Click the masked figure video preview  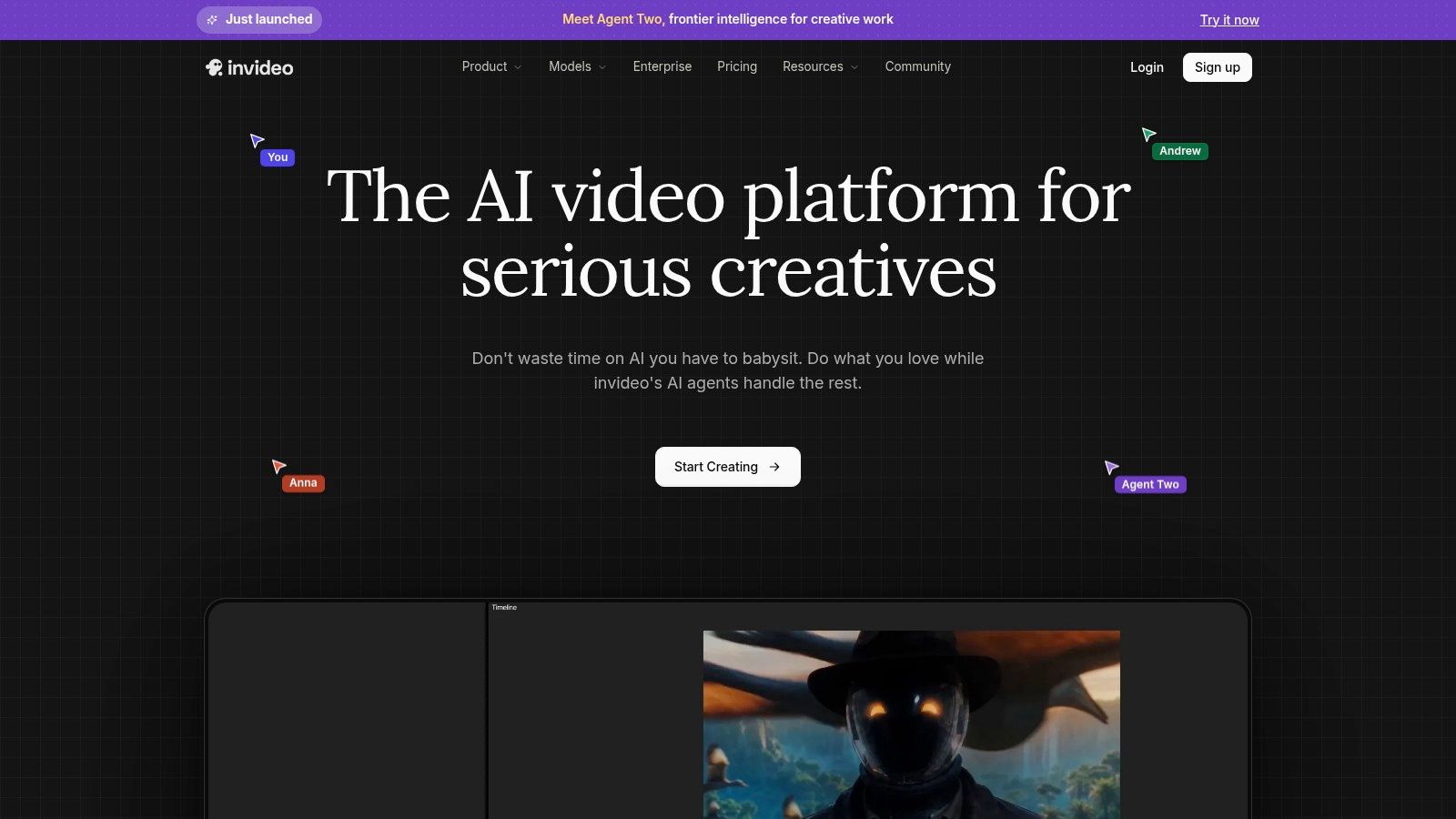point(912,724)
